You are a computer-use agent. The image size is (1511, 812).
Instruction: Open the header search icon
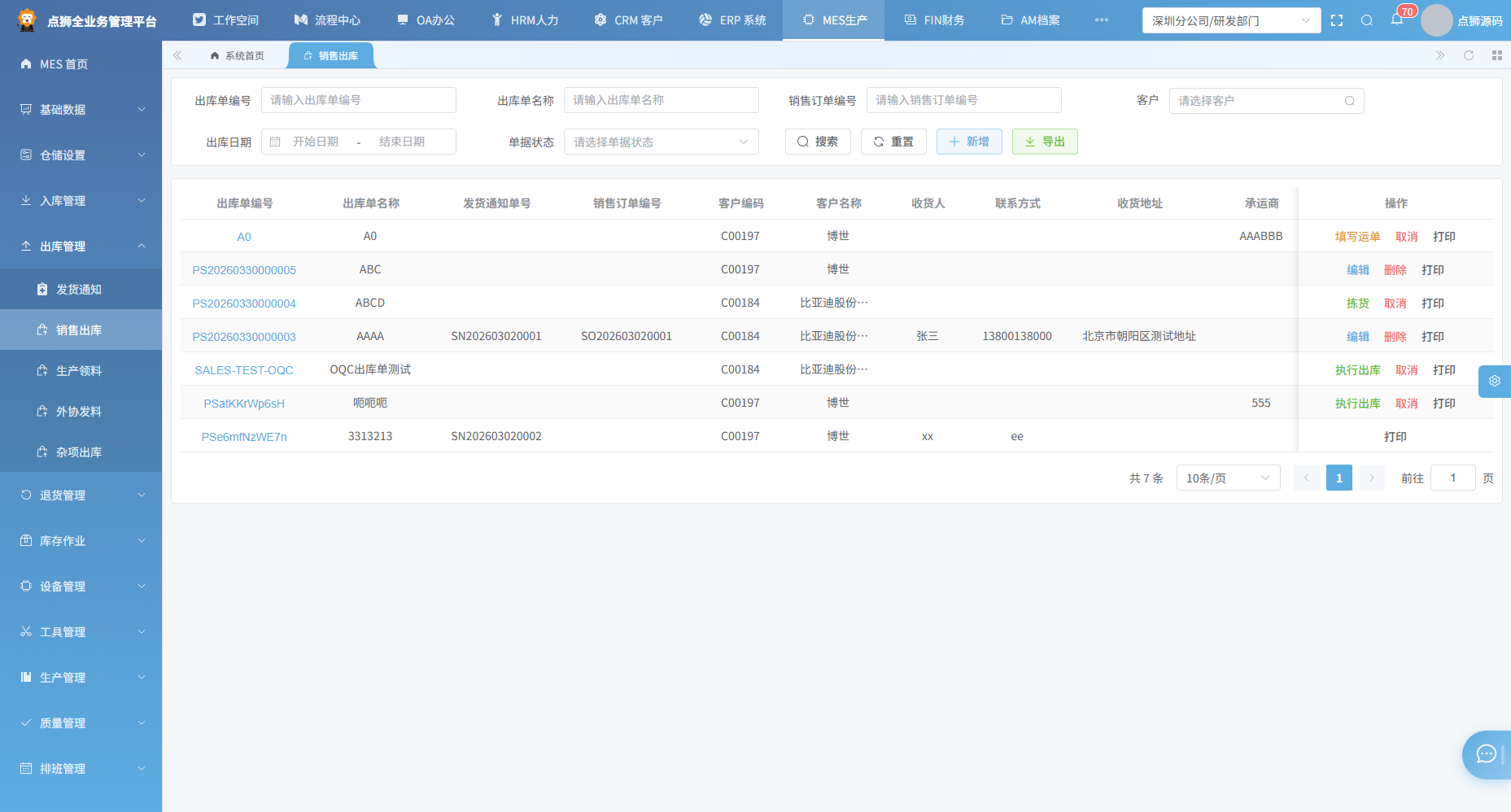[x=1367, y=20]
